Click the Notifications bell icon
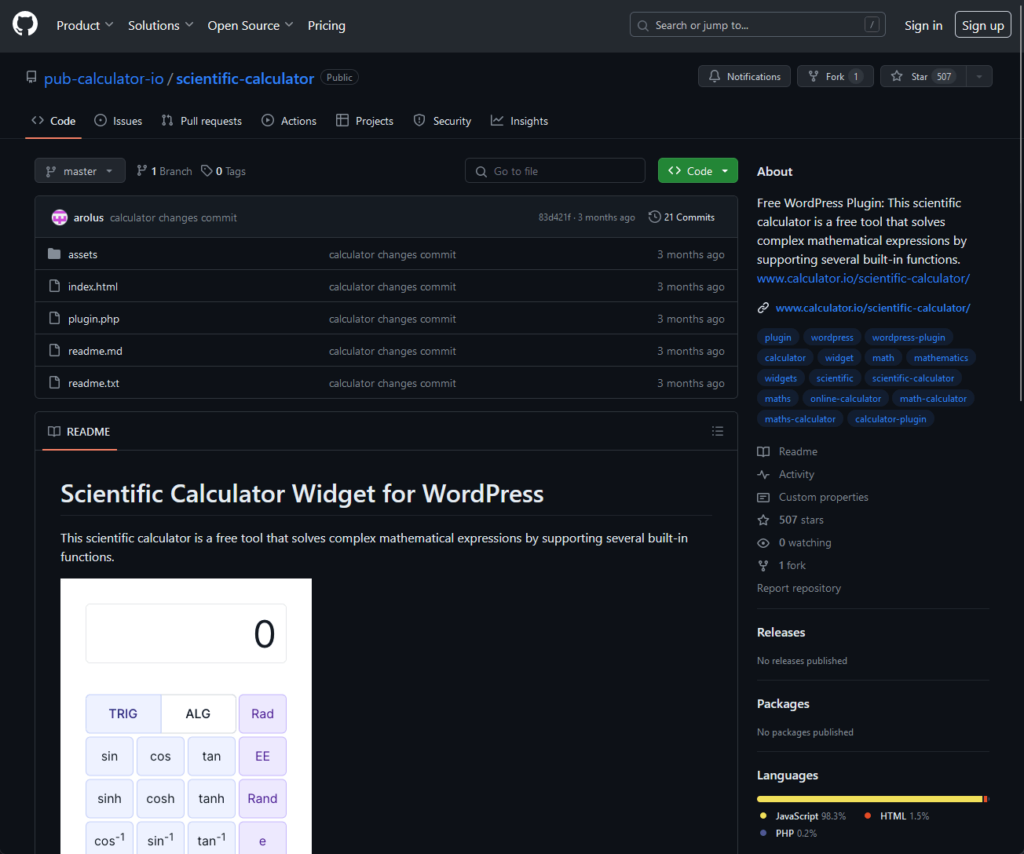Screen dimensions: 1024x854 point(714,76)
